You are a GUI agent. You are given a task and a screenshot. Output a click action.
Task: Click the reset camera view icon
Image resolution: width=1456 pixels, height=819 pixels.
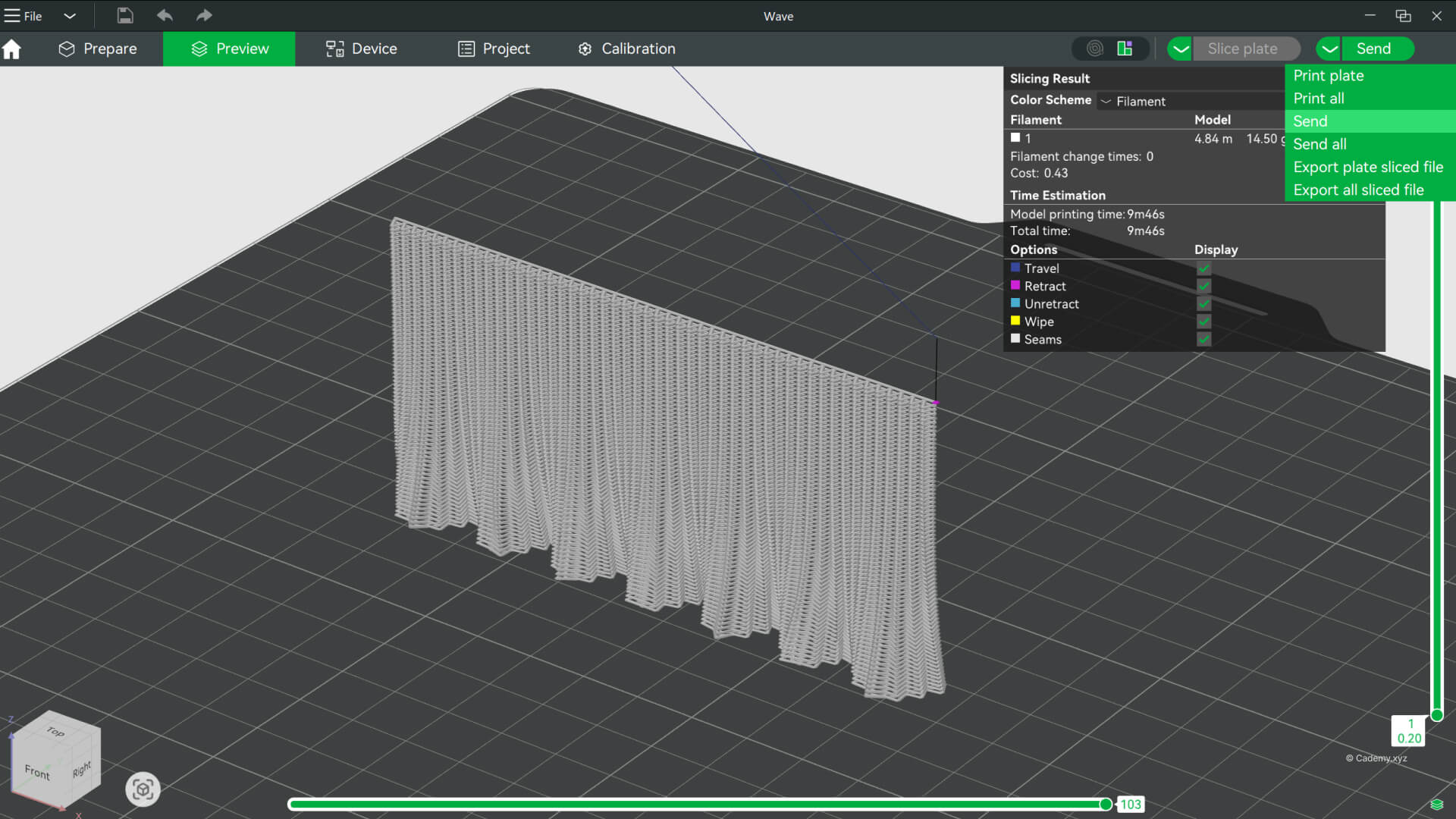click(x=143, y=789)
